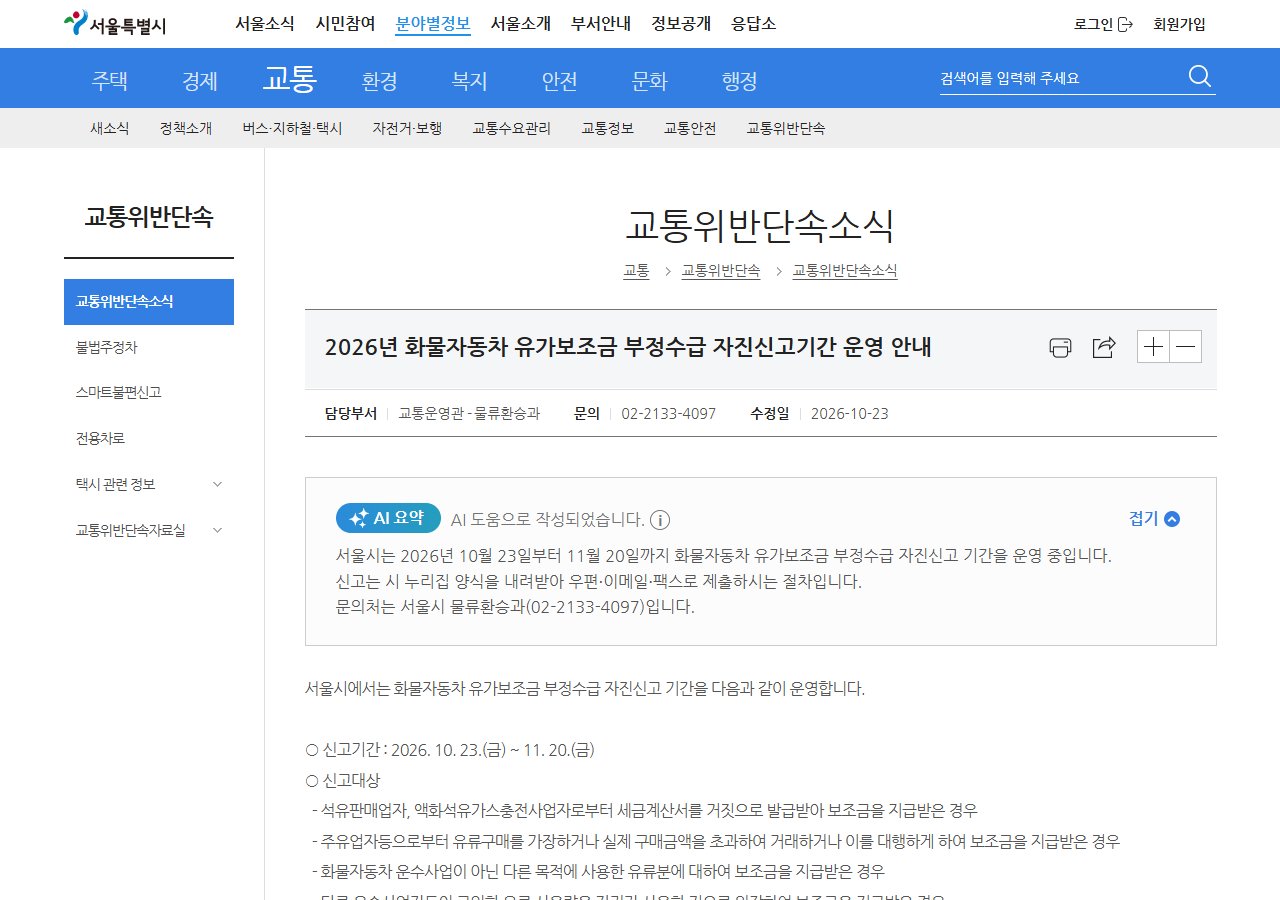Screen dimensions: 1280x900
Task: Click contact number 02-2133-4097 in metadata
Action: 669,413
